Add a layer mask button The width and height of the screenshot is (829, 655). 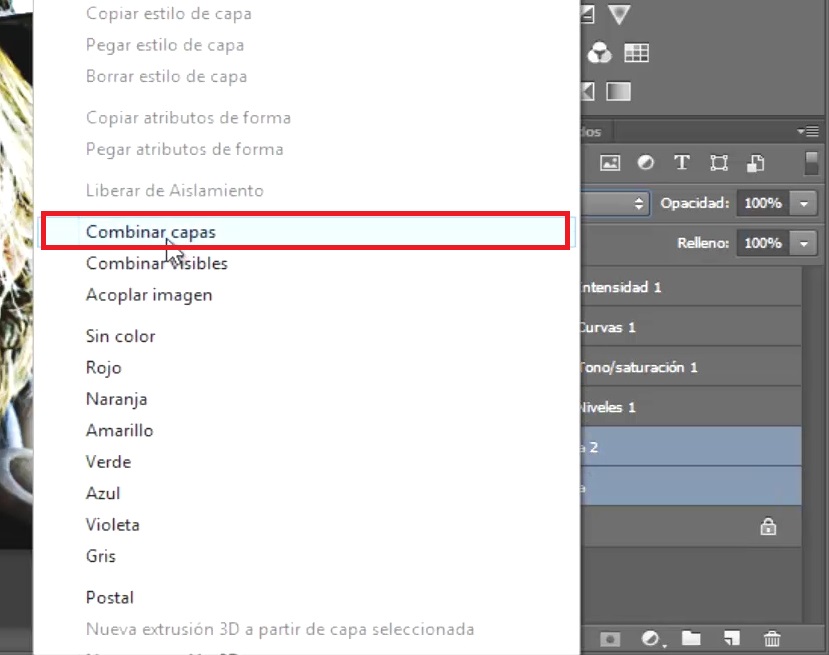pyautogui.click(x=610, y=640)
